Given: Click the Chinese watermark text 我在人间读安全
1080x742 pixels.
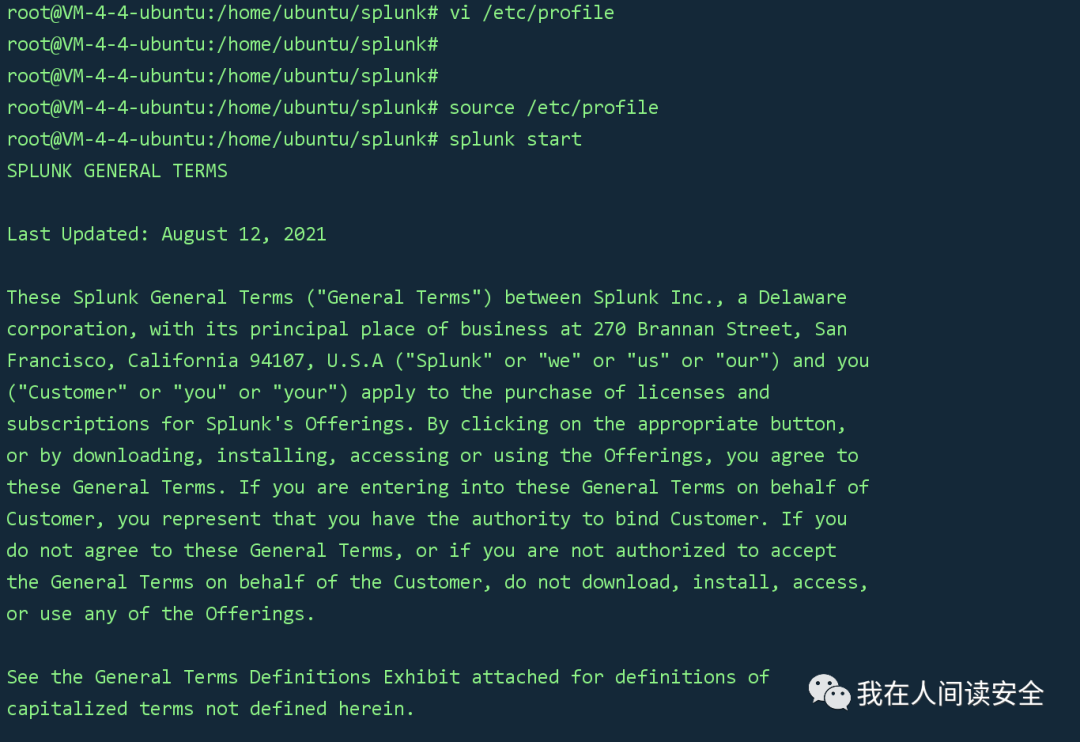Looking at the screenshot, I should [x=950, y=693].
